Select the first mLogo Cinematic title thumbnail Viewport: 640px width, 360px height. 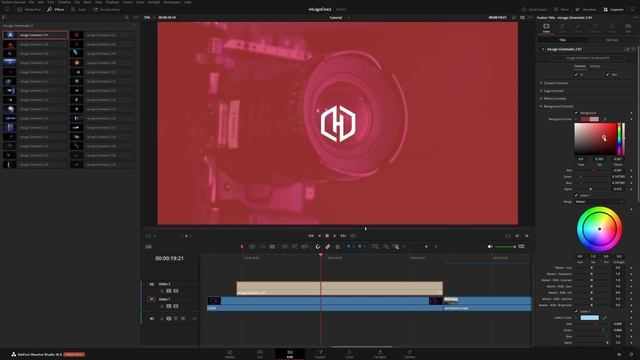[10, 35]
